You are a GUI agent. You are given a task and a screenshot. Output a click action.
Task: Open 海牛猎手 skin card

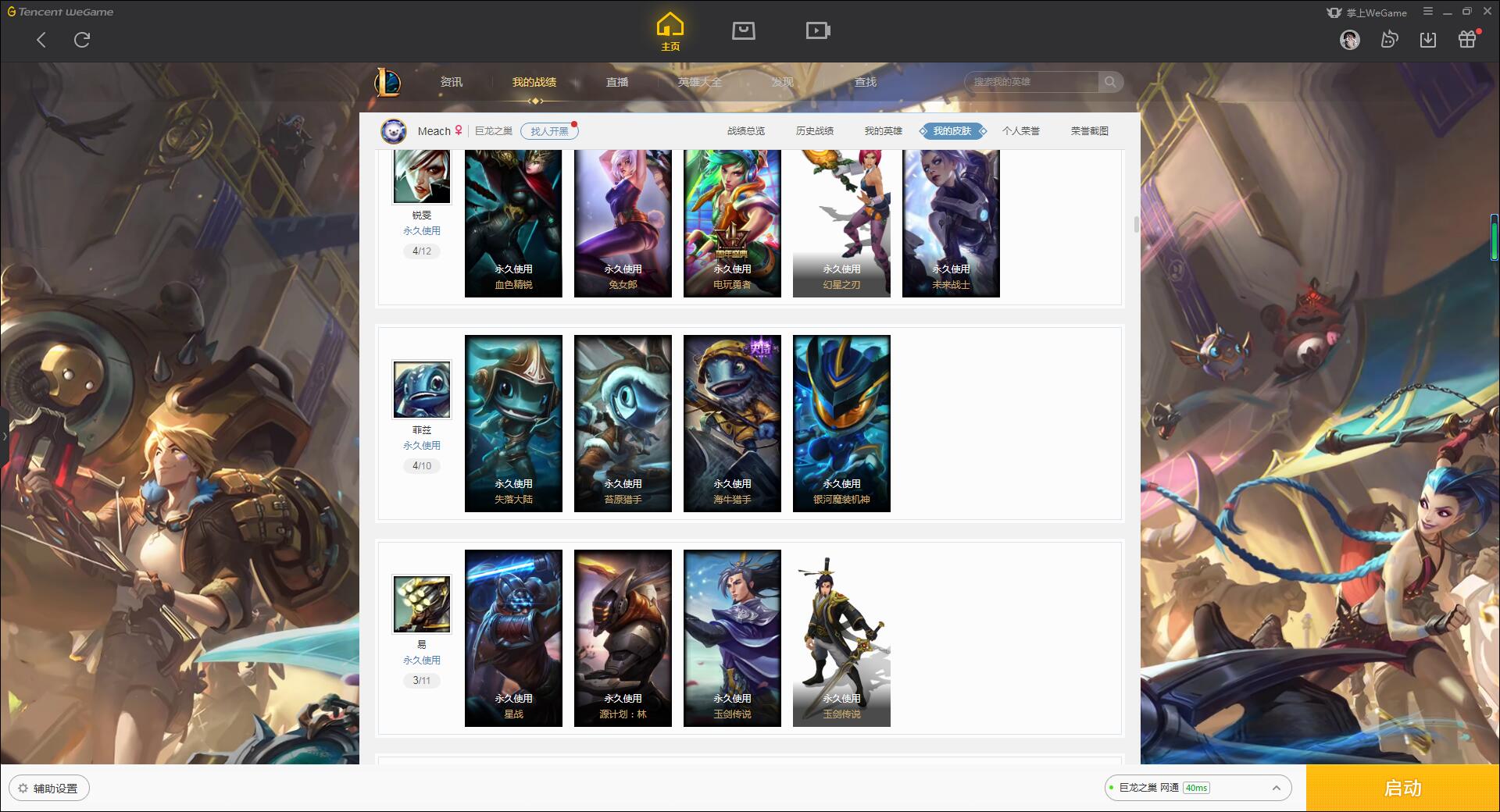pos(732,424)
